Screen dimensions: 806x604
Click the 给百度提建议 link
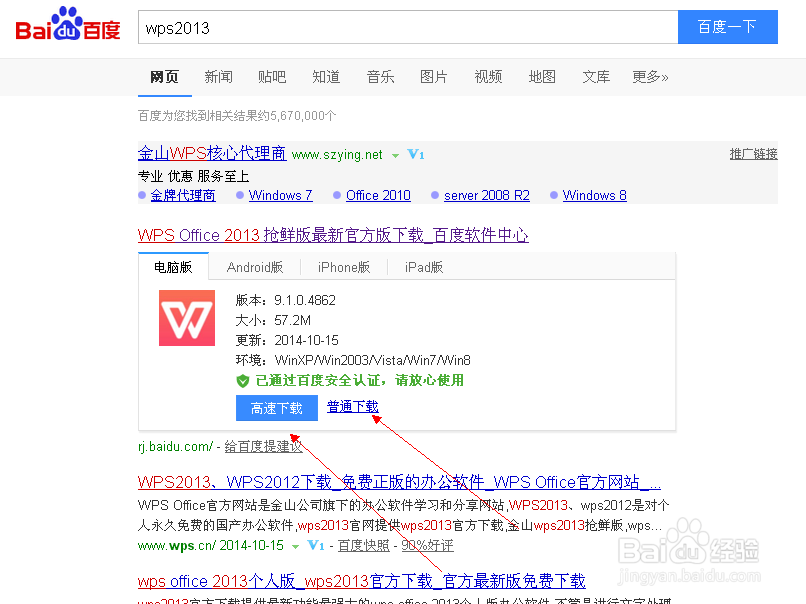coord(263,446)
